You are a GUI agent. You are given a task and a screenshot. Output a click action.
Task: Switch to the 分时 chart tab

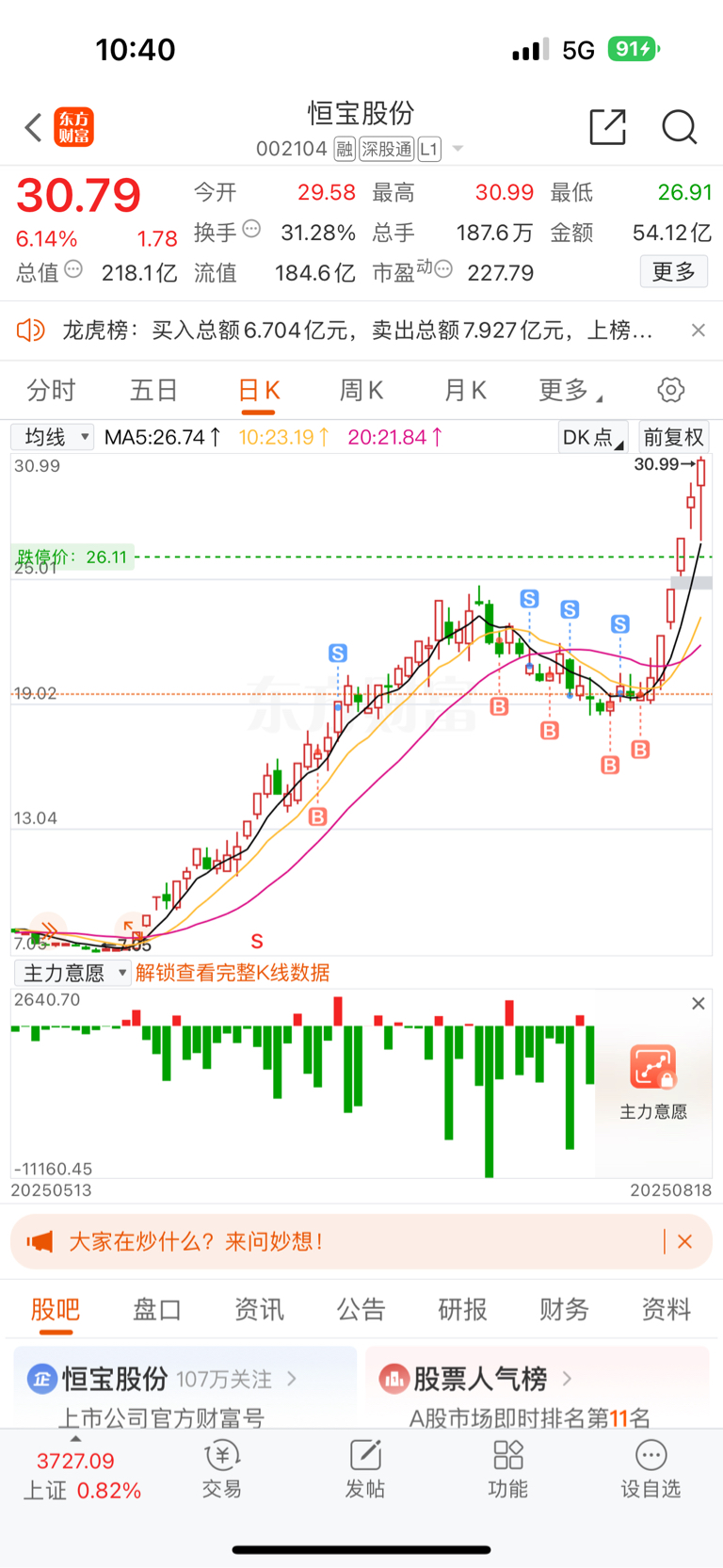pyautogui.click(x=51, y=390)
